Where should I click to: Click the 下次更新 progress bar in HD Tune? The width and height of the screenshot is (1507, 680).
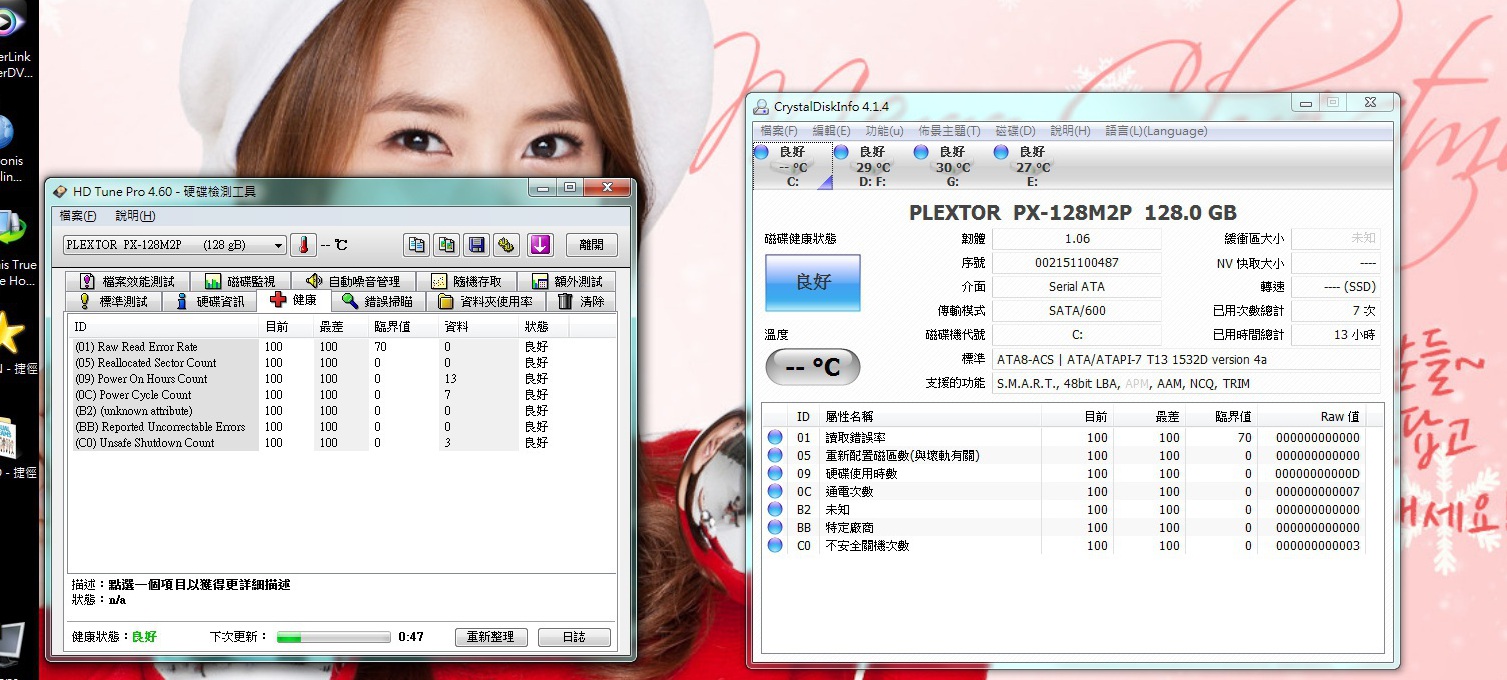(333, 637)
